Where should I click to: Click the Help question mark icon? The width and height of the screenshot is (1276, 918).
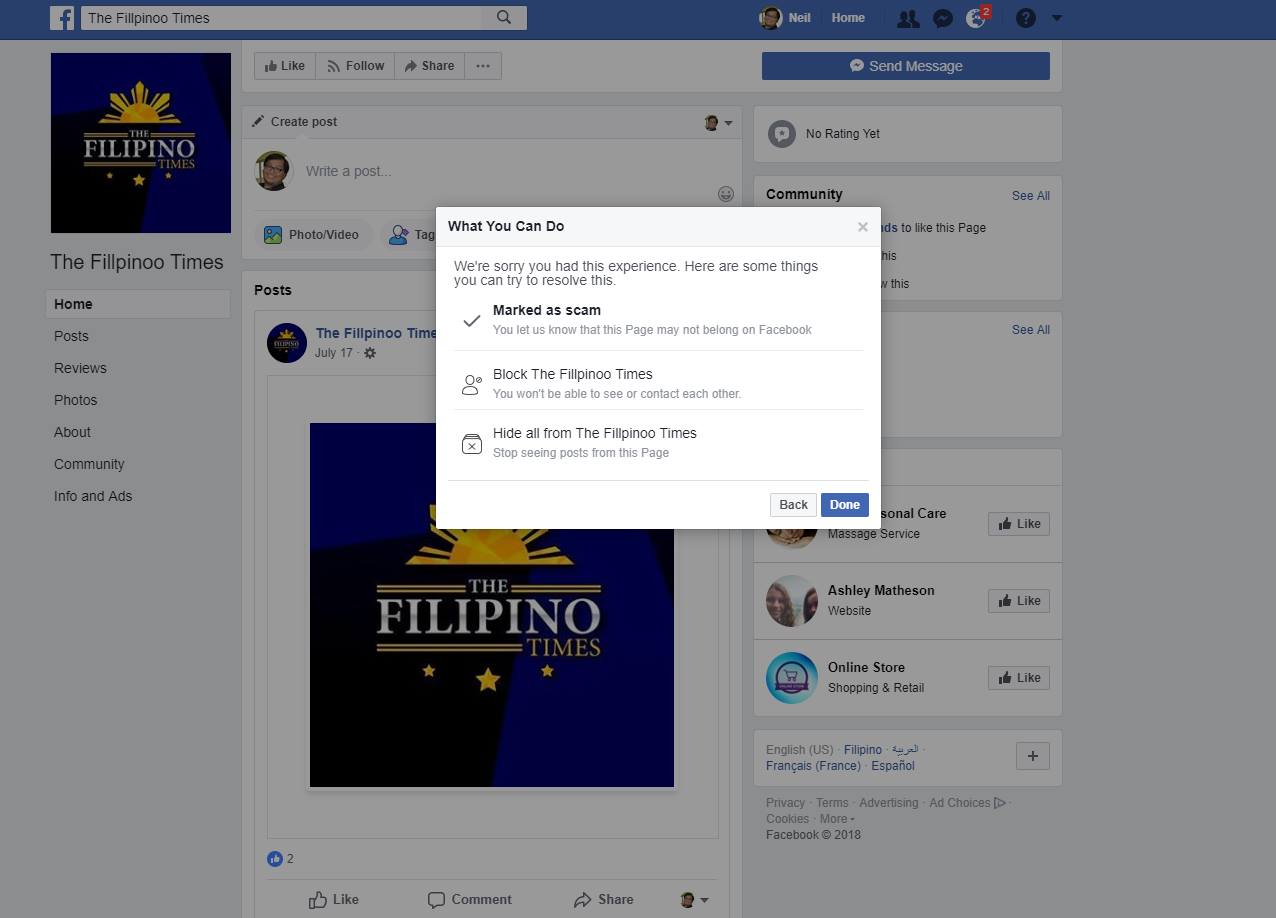tap(1025, 18)
